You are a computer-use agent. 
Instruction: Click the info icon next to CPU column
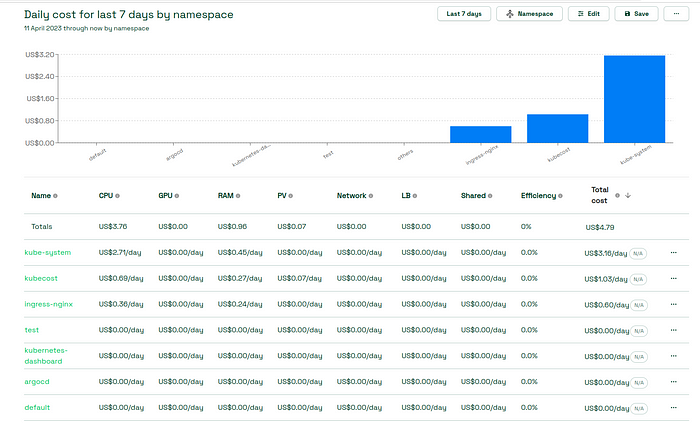(117, 196)
